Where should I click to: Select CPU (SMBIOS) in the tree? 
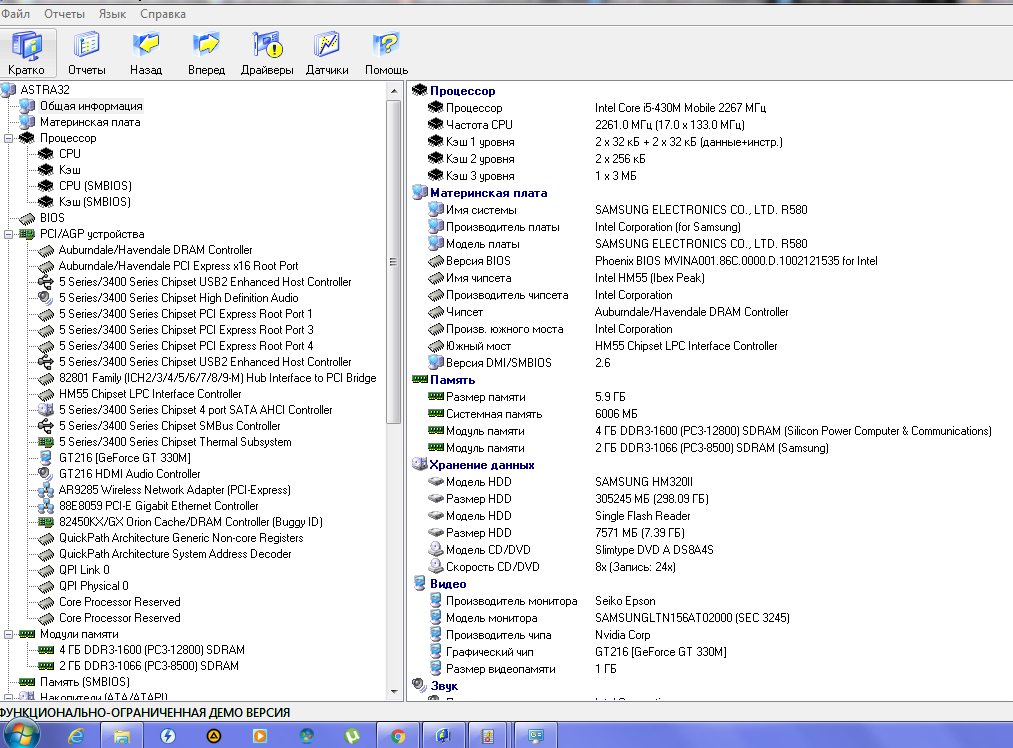[x=95, y=186]
